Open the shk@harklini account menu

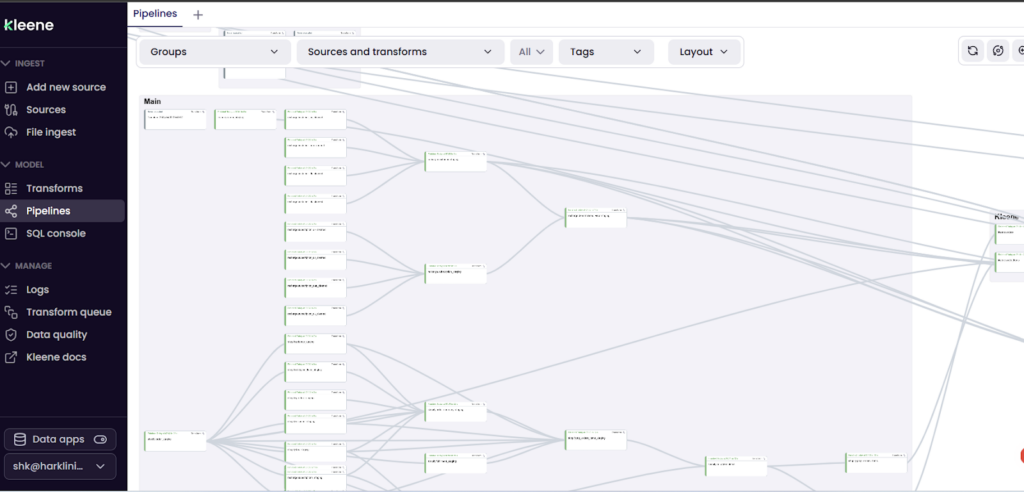60,466
